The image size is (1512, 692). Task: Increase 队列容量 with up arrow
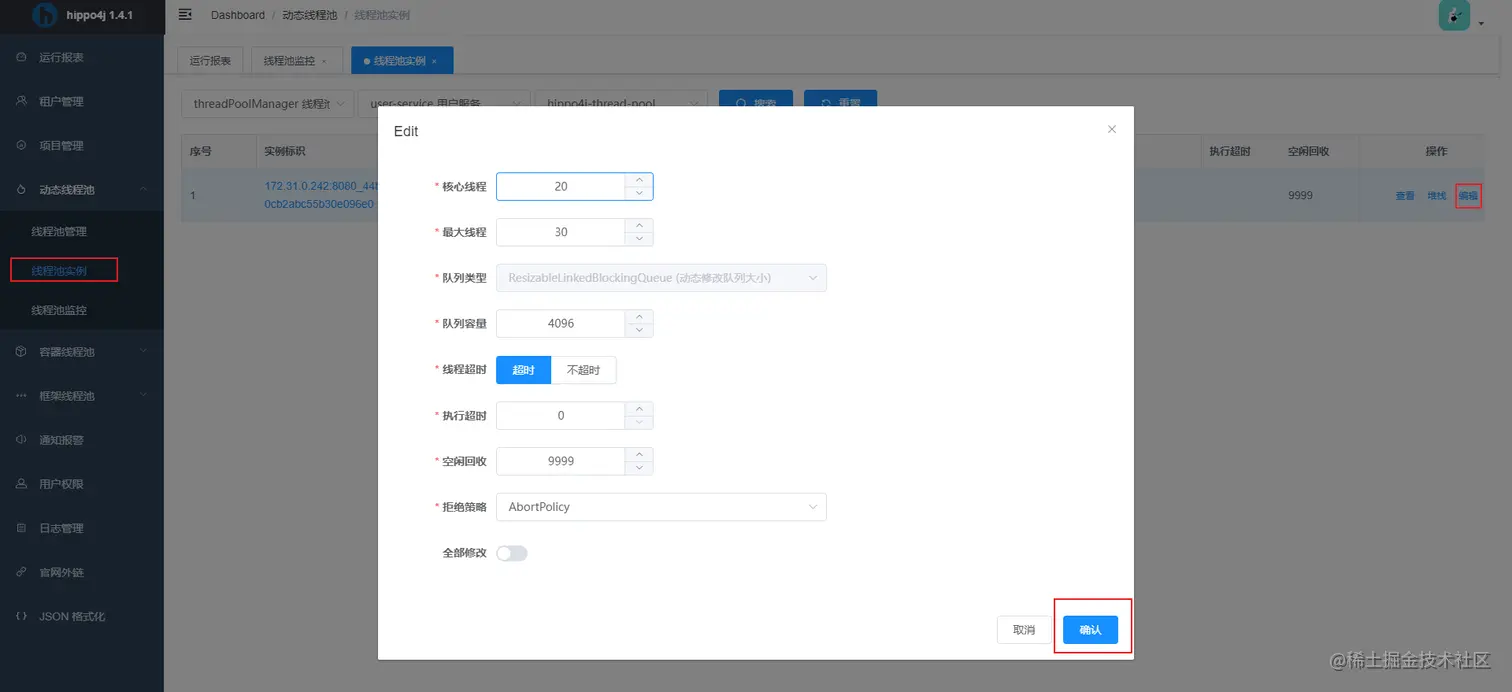coord(639,317)
